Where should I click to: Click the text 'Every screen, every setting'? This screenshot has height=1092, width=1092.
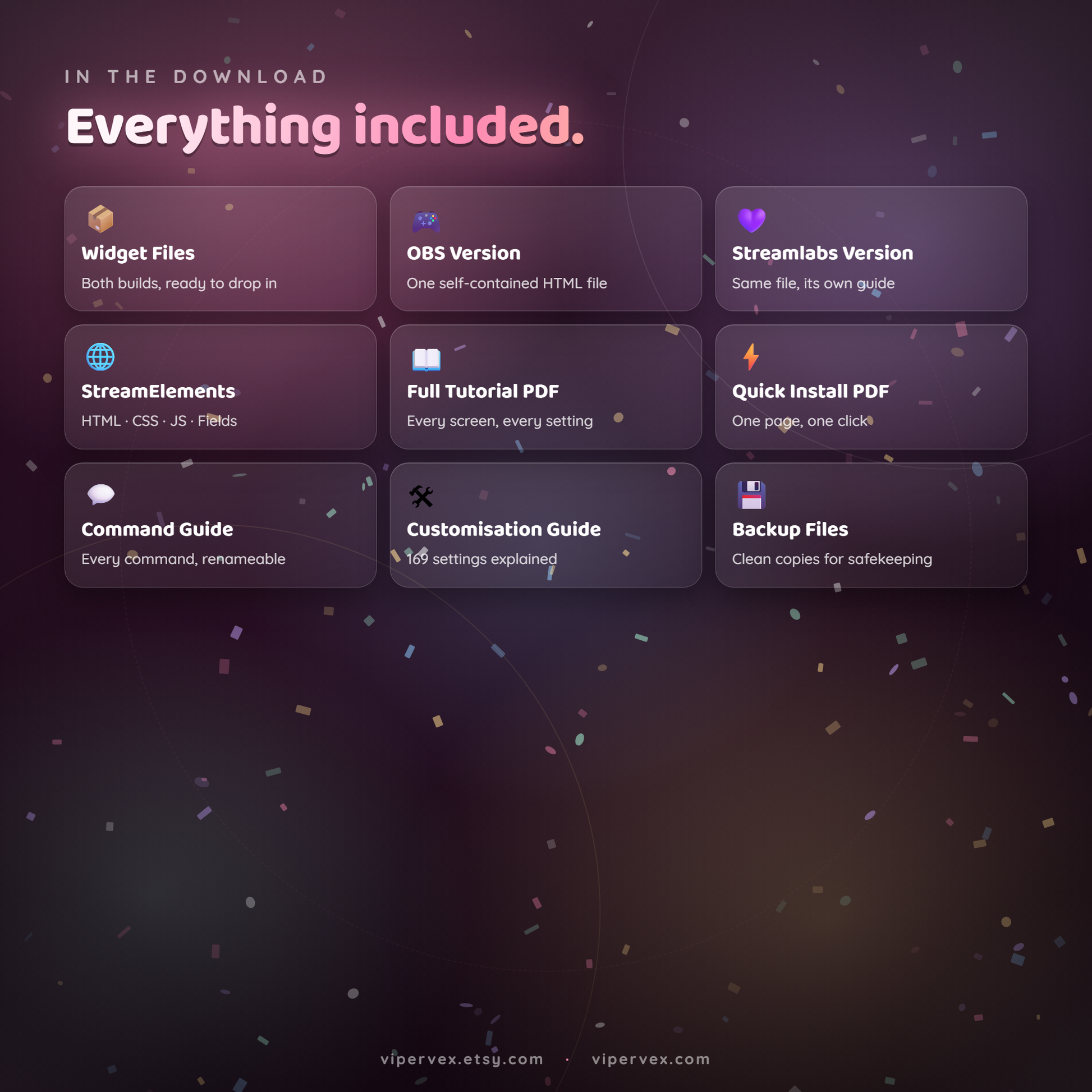pos(499,421)
